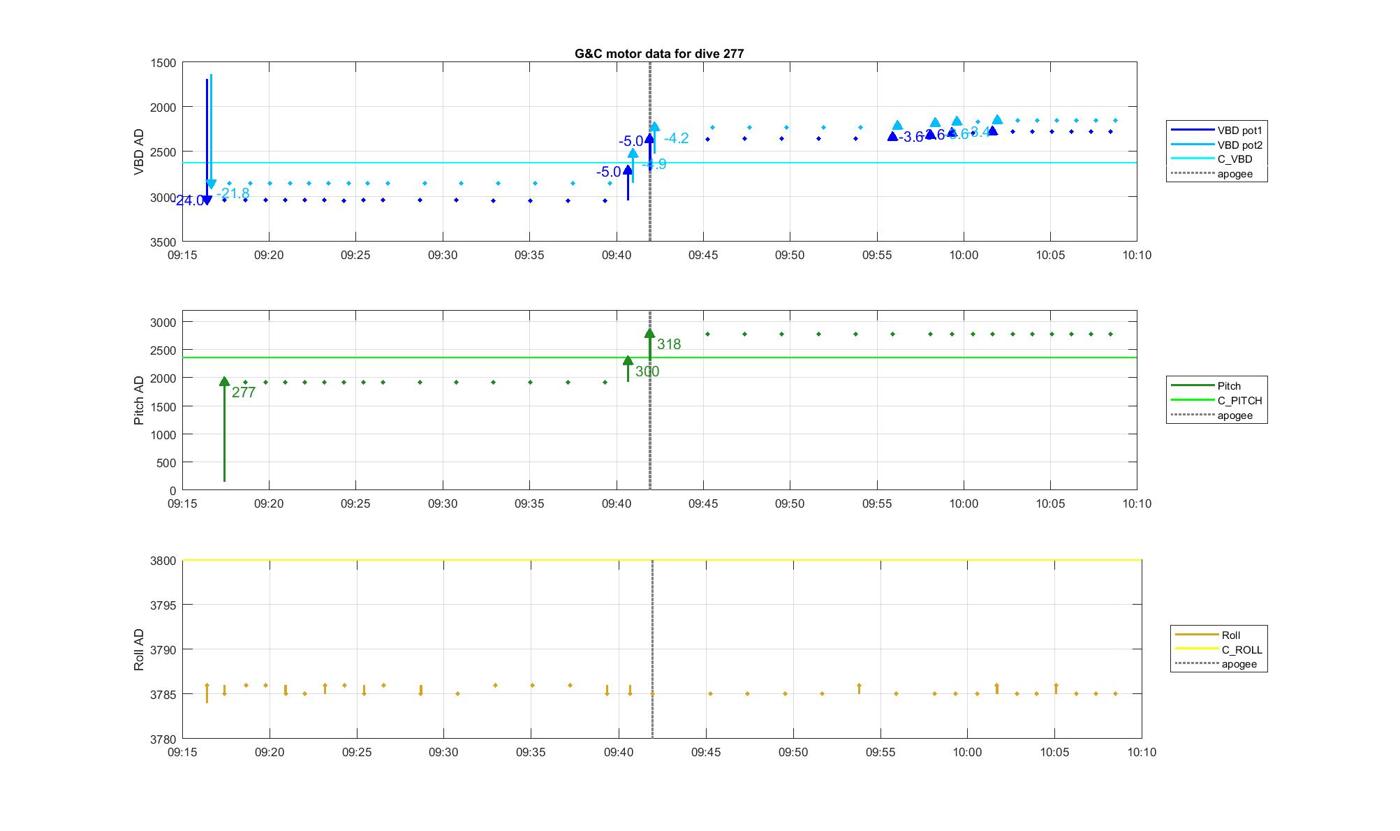The height and width of the screenshot is (831, 1400).
Task: Click the '3795' tick on the Roll axis
Action: (163, 606)
